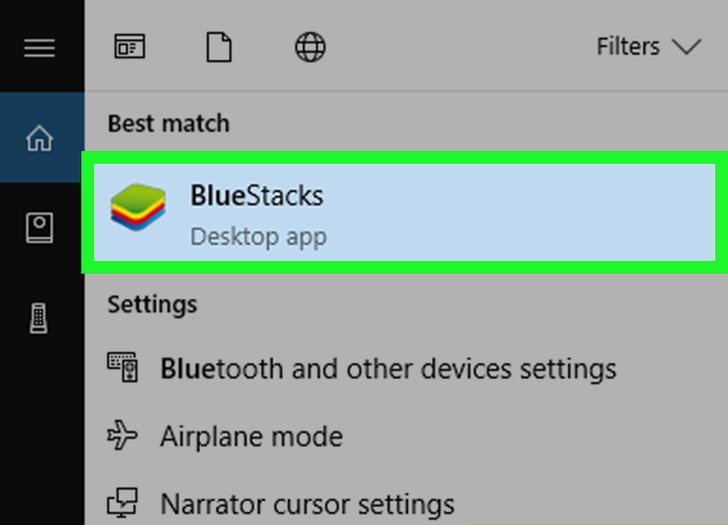Open the Filters dropdown label
The width and height of the screenshot is (728, 525).
(628, 47)
